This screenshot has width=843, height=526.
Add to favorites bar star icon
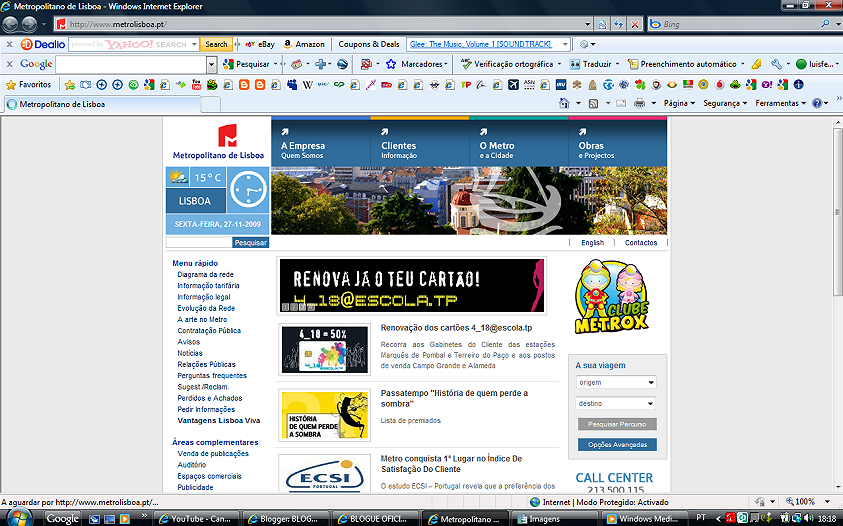pyautogui.click(x=69, y=84)
